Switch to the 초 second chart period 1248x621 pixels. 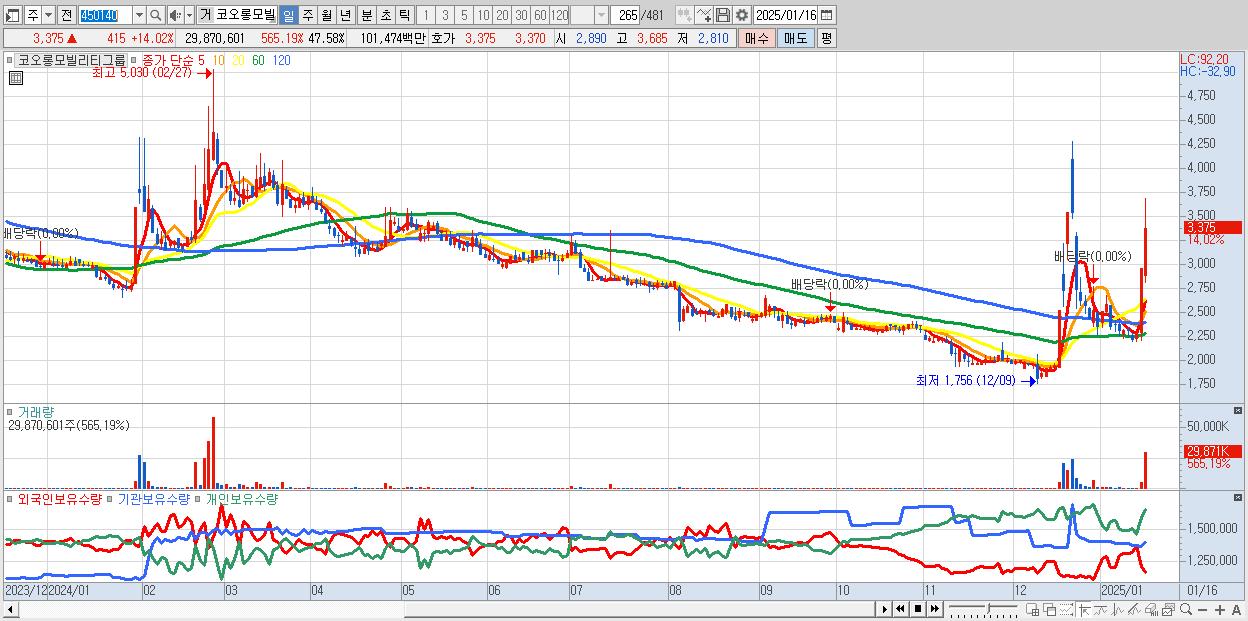(385, 15)
